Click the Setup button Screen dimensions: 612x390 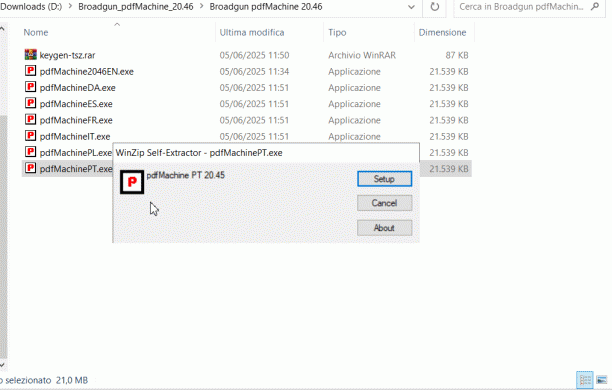tap(384, 179)
